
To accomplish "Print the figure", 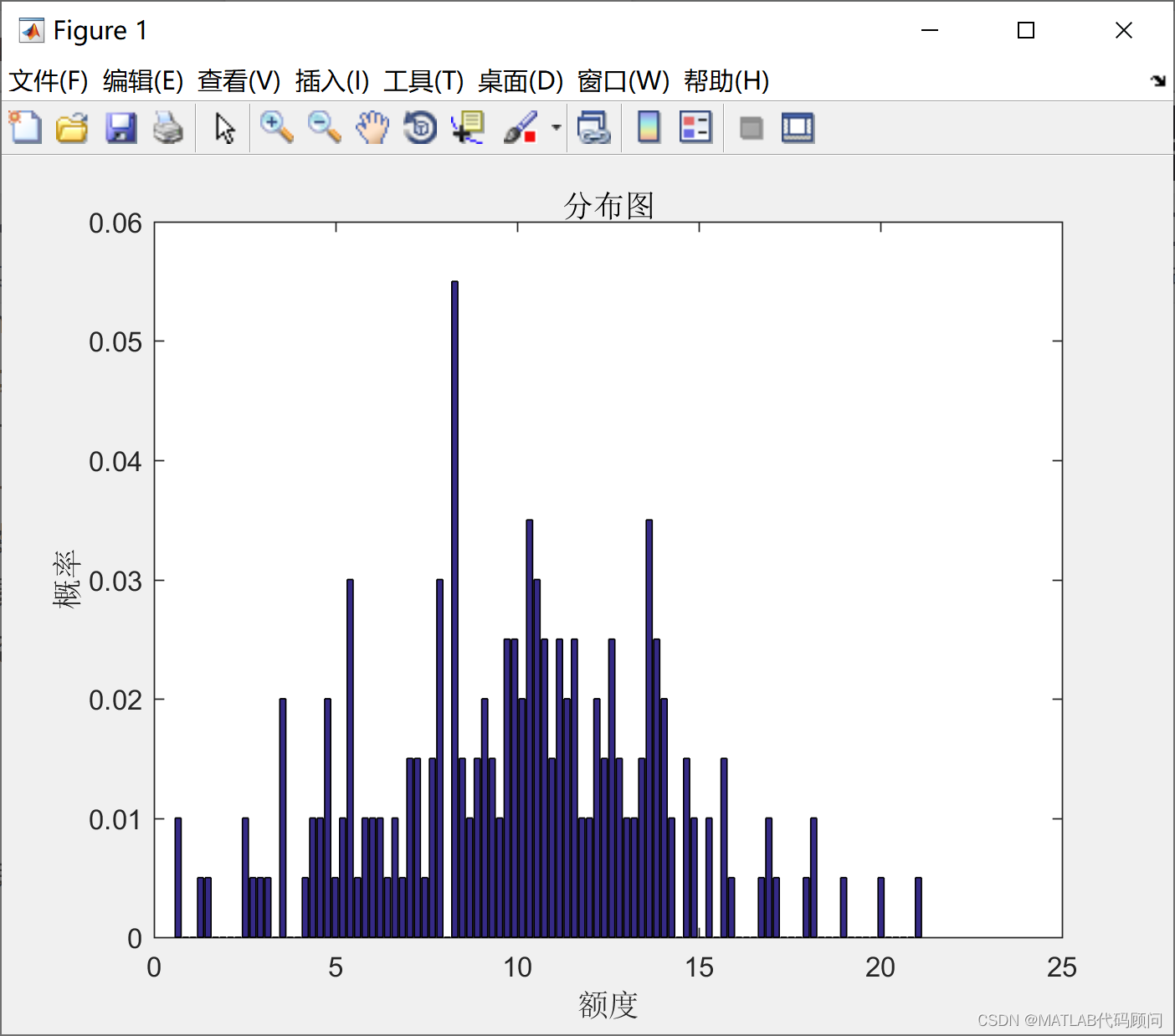I will coord(169,127).
